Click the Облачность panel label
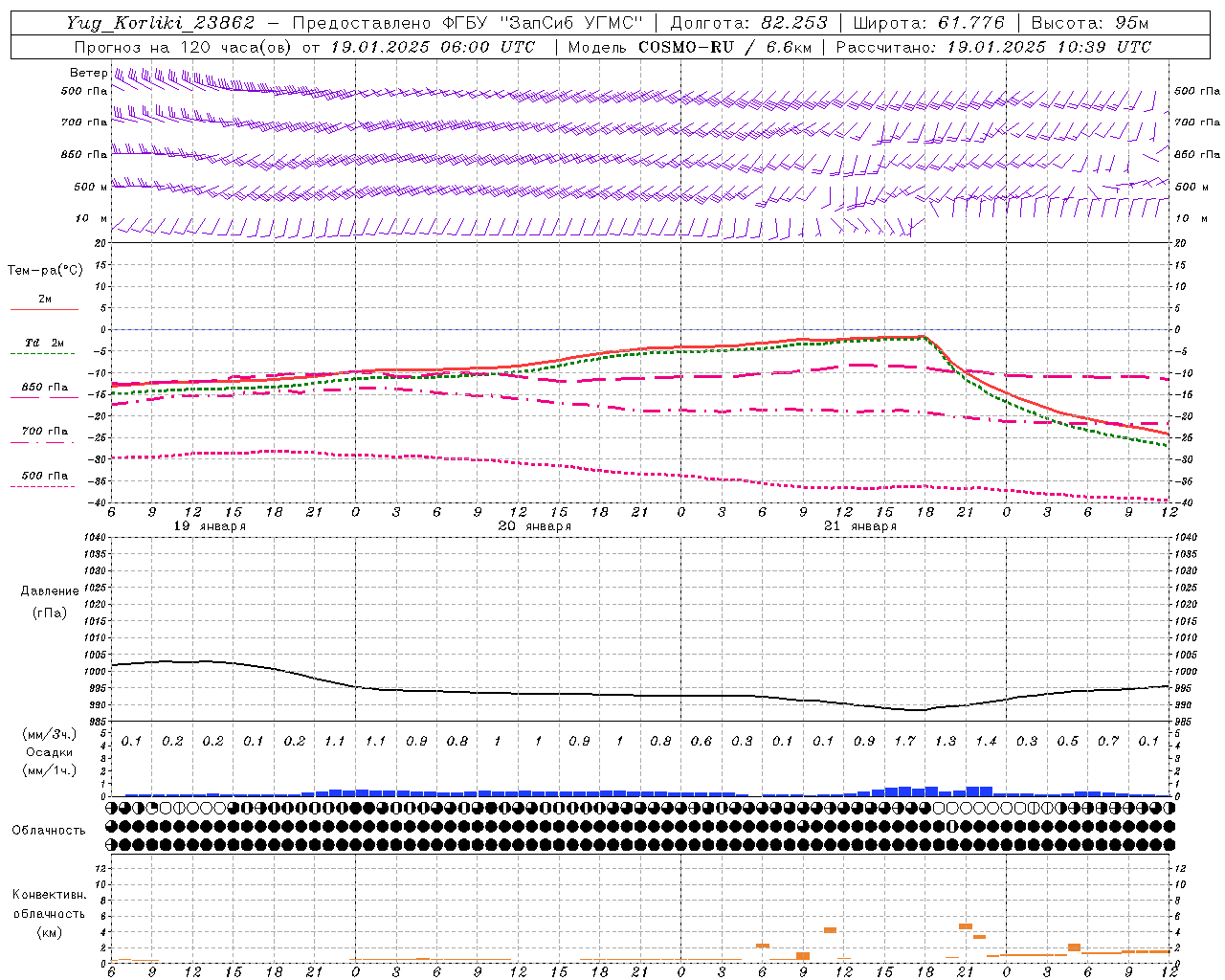 pos(49,831)
